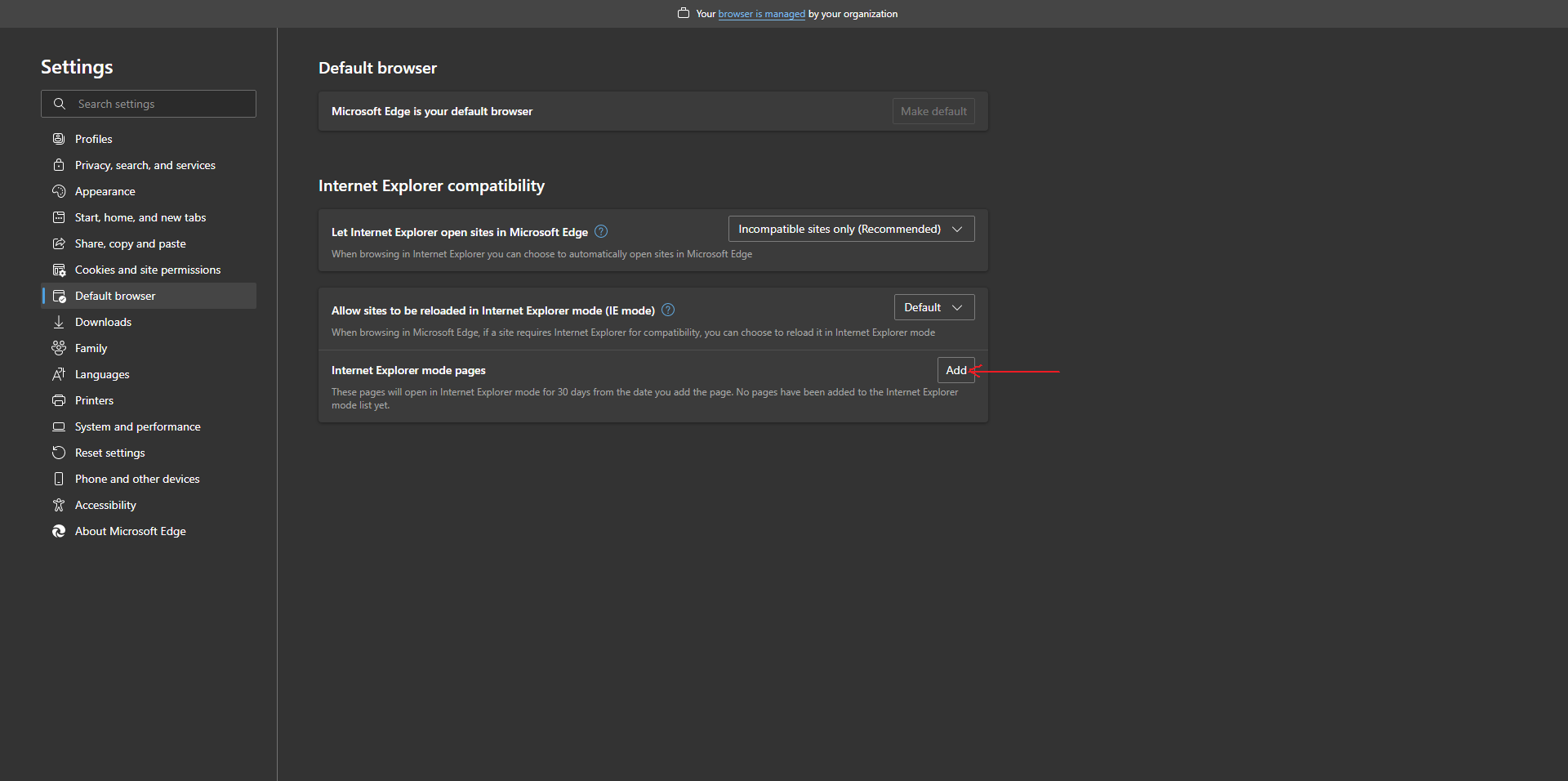Click 'These pages will open in Internet Explorer mode' note
Screen dimensions: 1568x781
644,399
